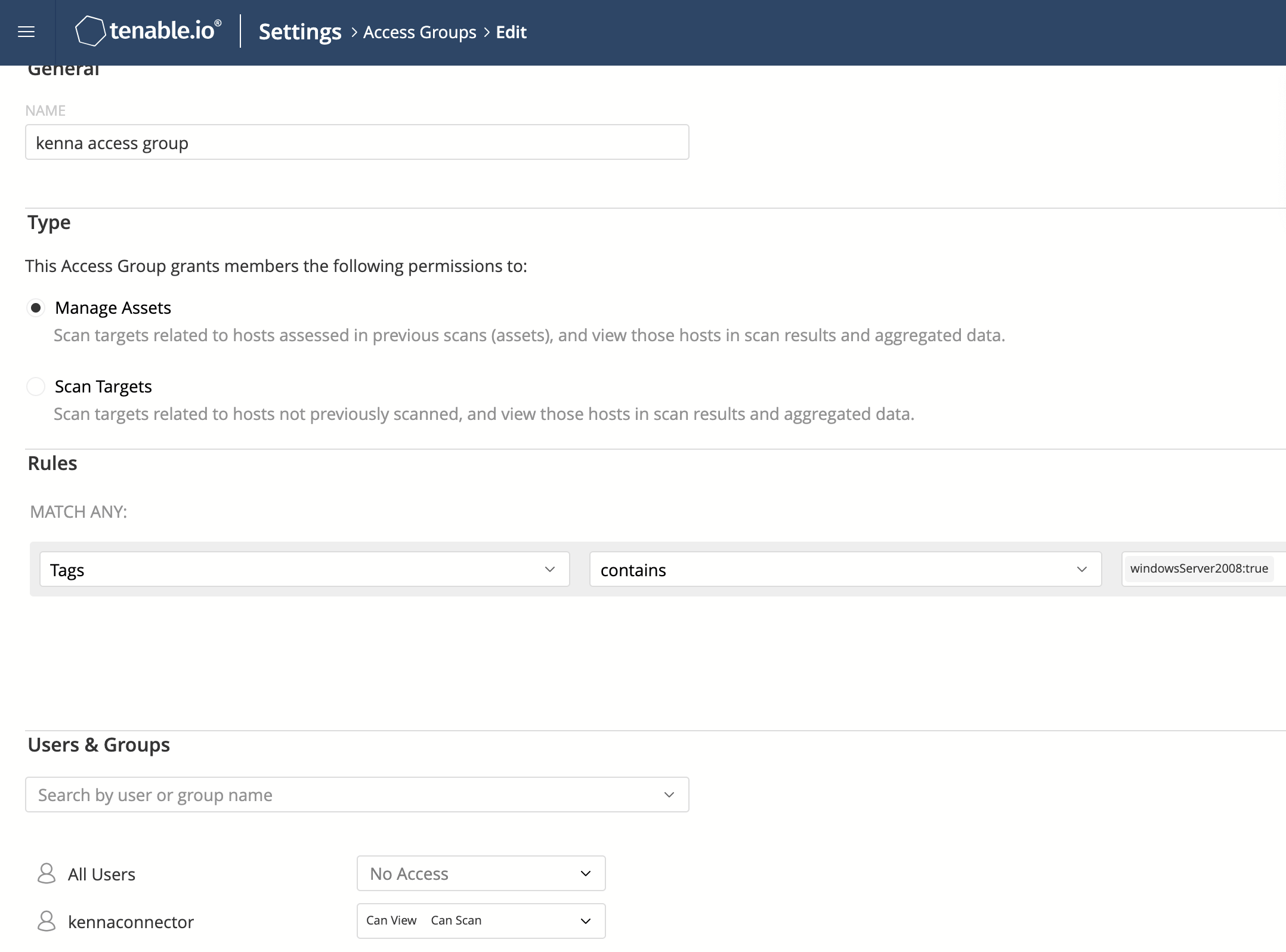Select the Manage Assets radio button

pyautogui.click(x=36, y=308)
